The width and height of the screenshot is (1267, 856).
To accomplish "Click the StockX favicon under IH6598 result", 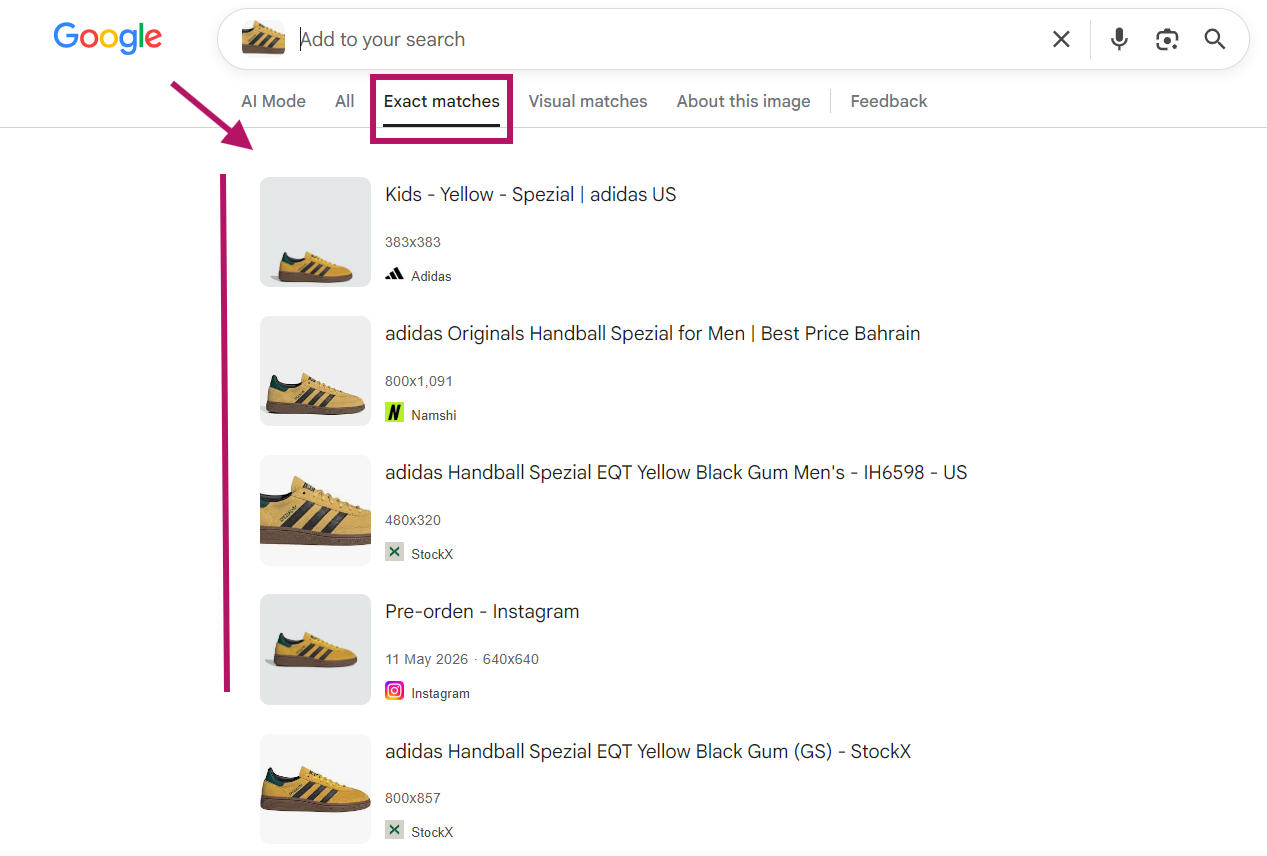I will tap(394, 551).
